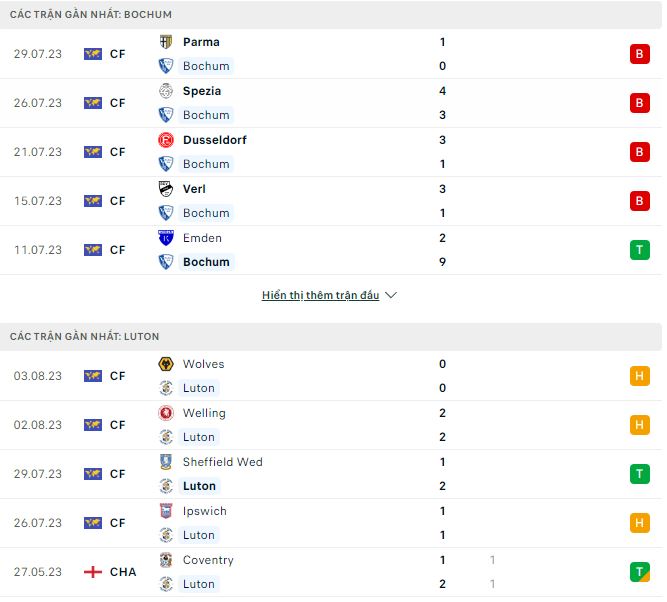Click the world-map icon for 29.07.23 Parma match

[x=93, y=54]
